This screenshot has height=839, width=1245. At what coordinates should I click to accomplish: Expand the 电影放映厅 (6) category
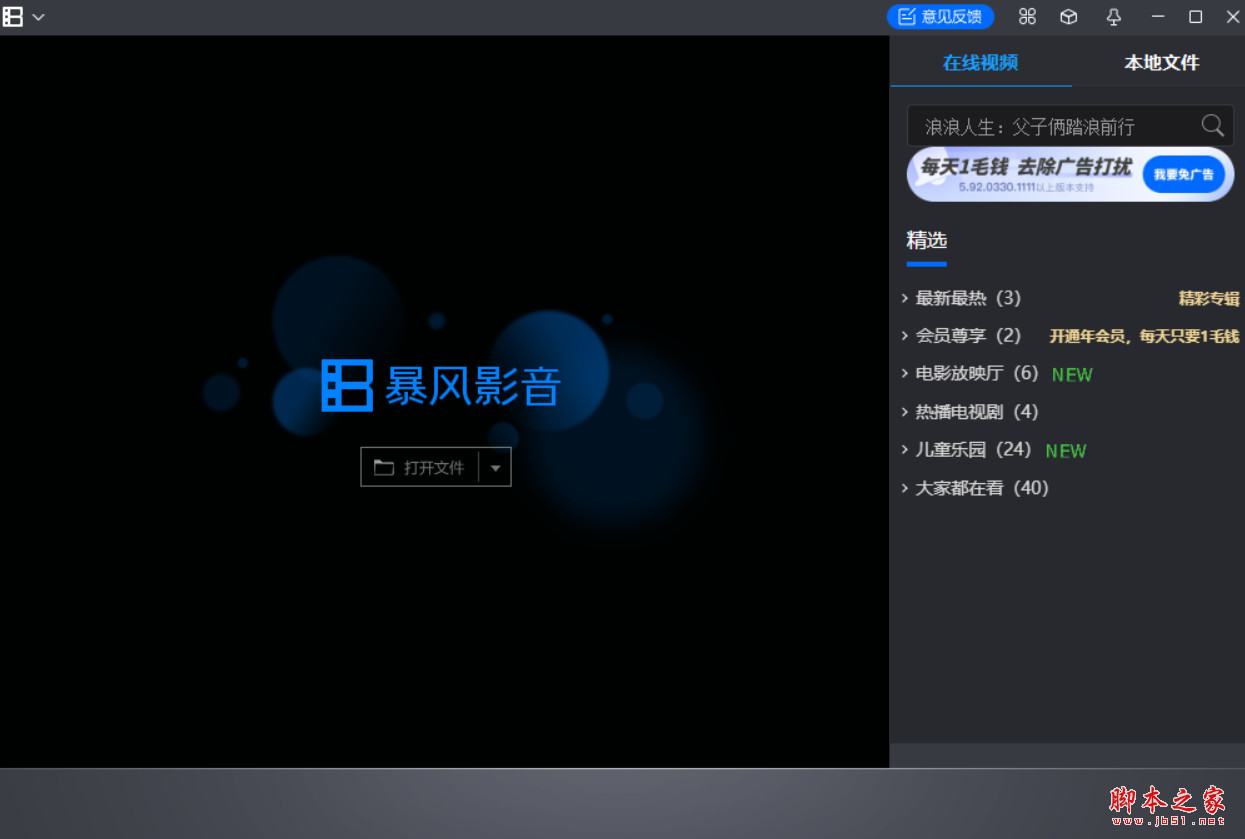[969, 373]
